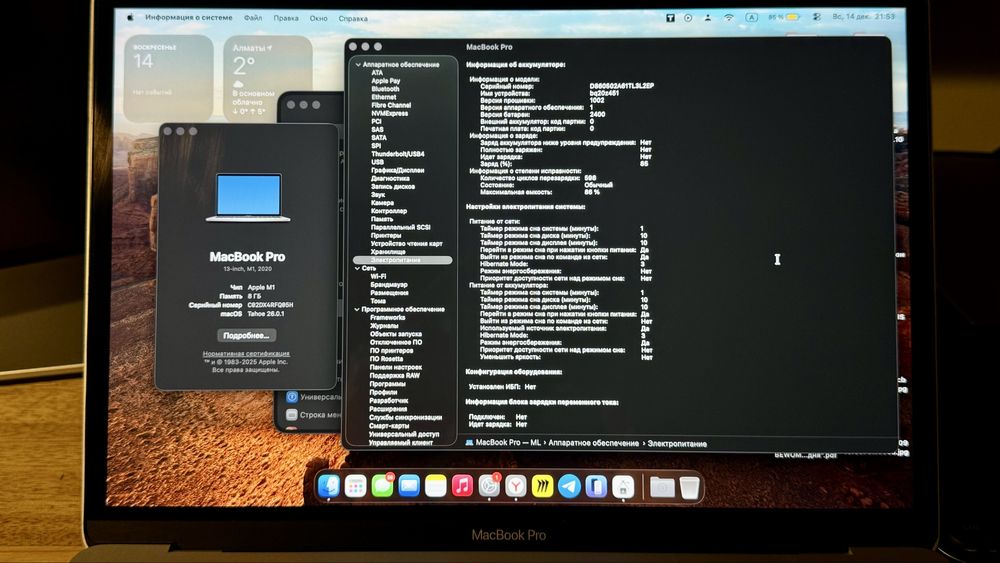Click the T-shaped menu bar icon
This screenshot has width=1000, height=563.
670,18
